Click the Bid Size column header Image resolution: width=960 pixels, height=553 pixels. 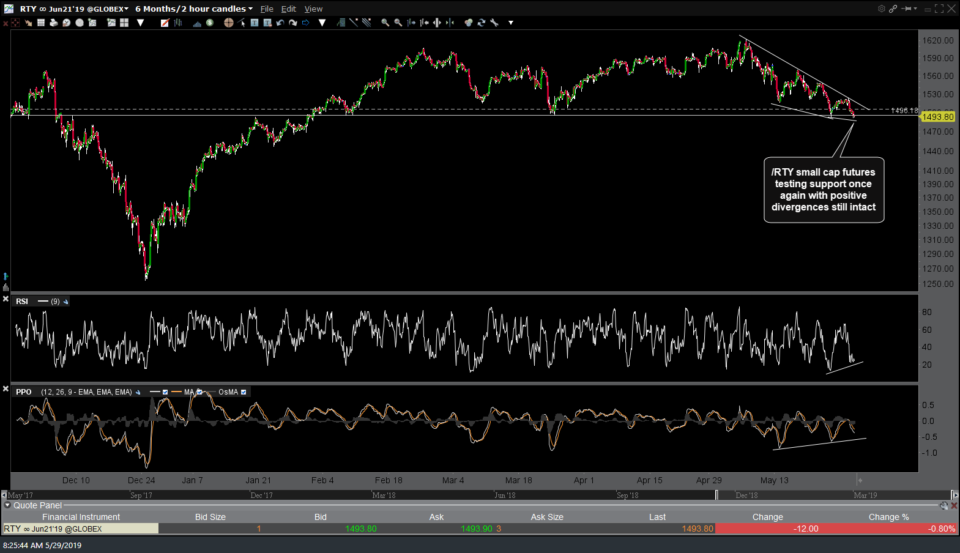210,517
